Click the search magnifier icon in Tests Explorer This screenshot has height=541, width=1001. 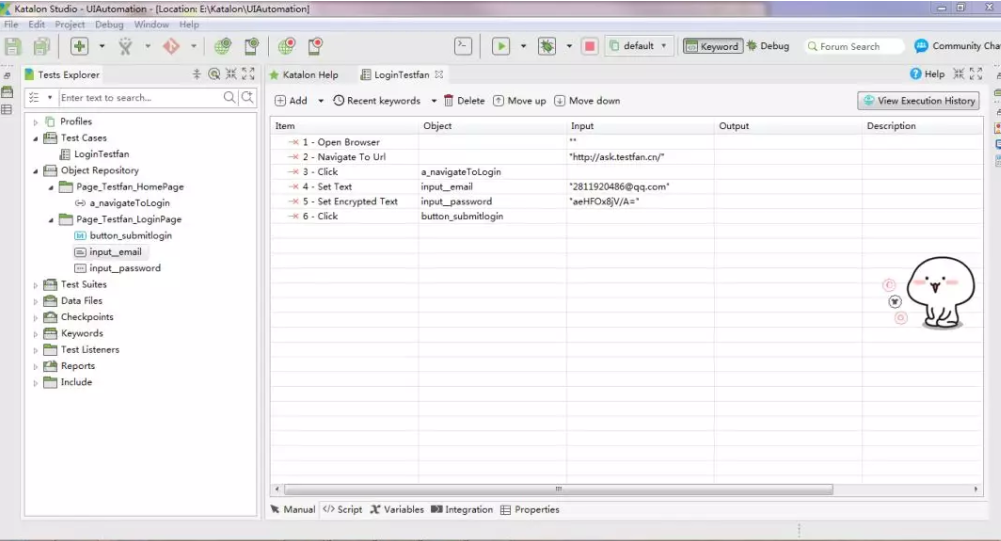point(229,97)
